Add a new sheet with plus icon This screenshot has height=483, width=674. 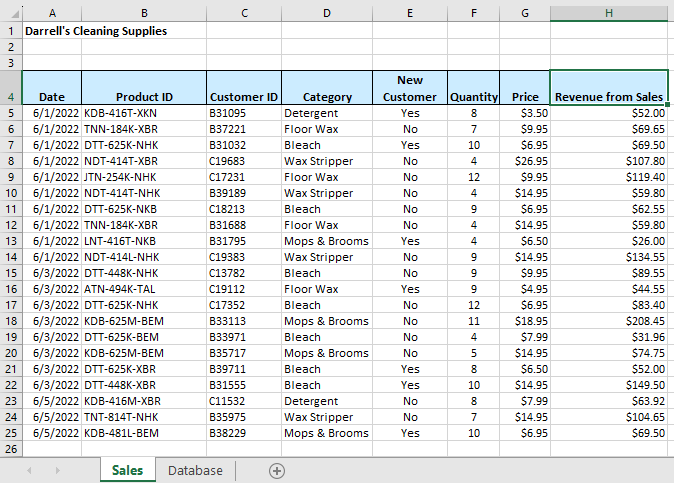[x=277, y=471]
